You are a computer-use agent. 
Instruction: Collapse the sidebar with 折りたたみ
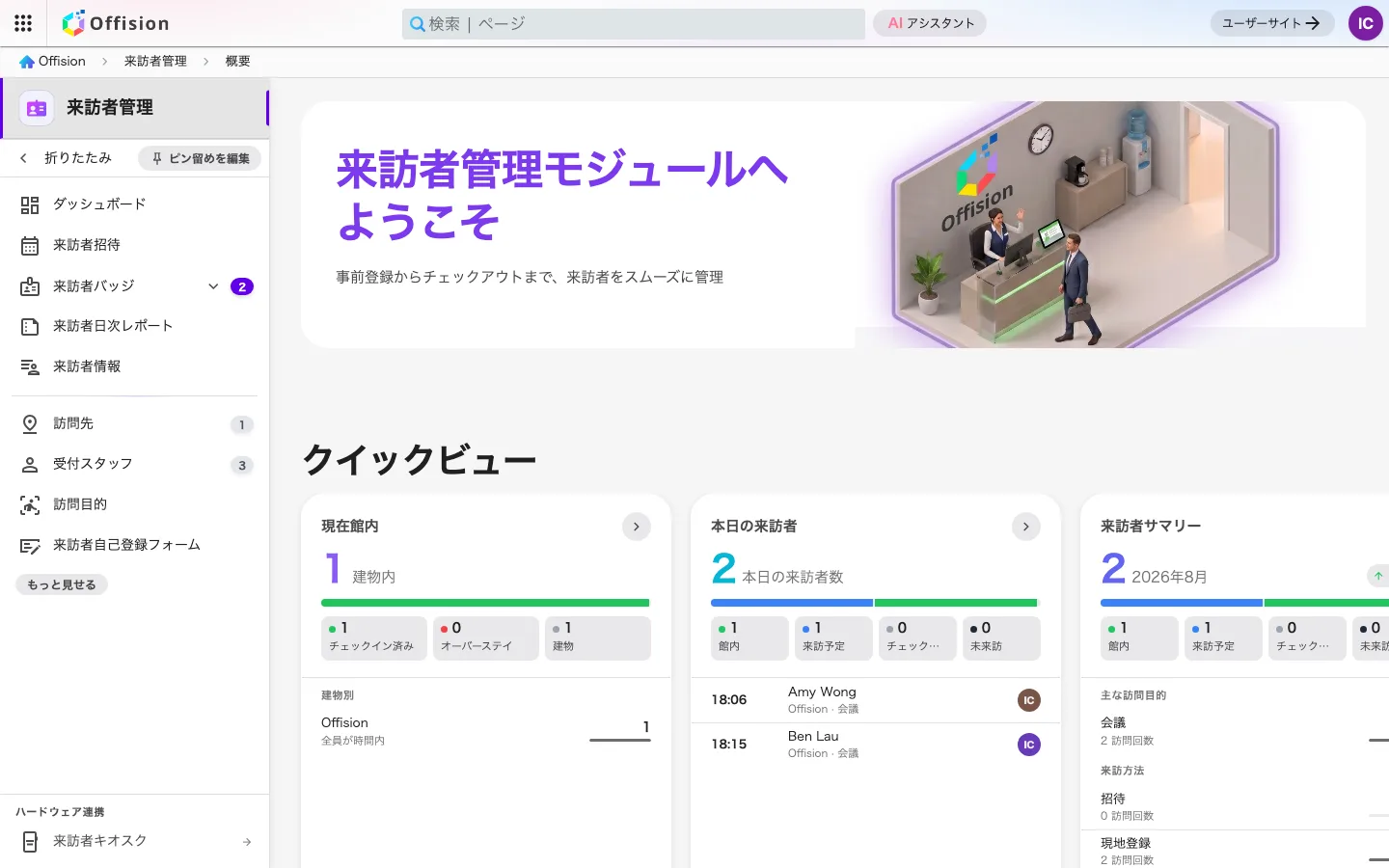(x=66, y=158)
